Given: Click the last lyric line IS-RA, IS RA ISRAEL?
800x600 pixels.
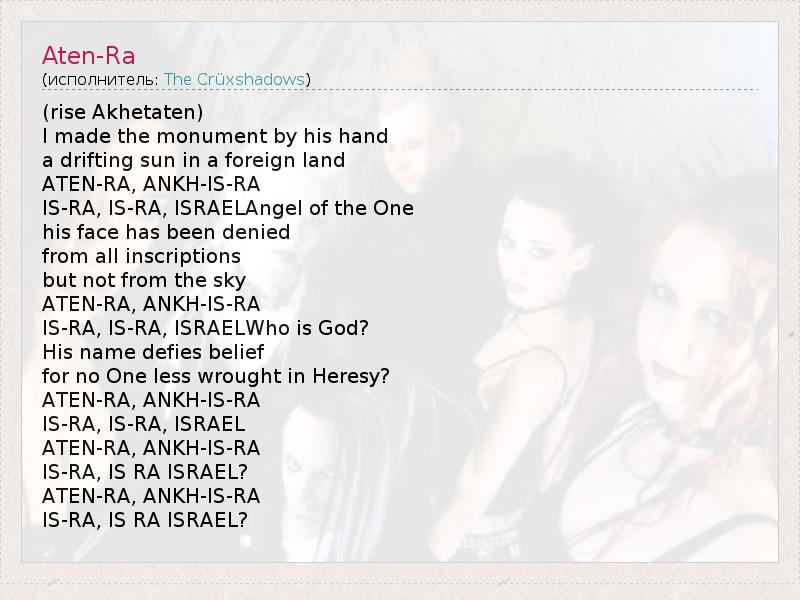Looking at the screenshot, I should [x=144, y=520].
